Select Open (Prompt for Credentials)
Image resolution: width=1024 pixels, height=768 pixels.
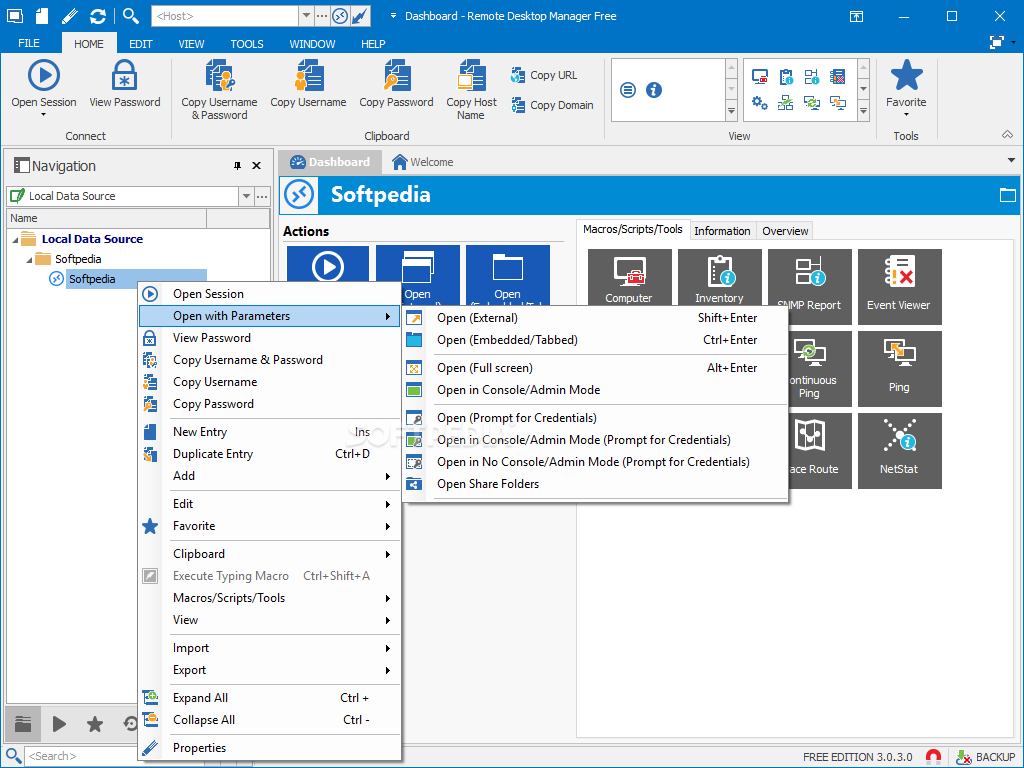coord(594,418)
